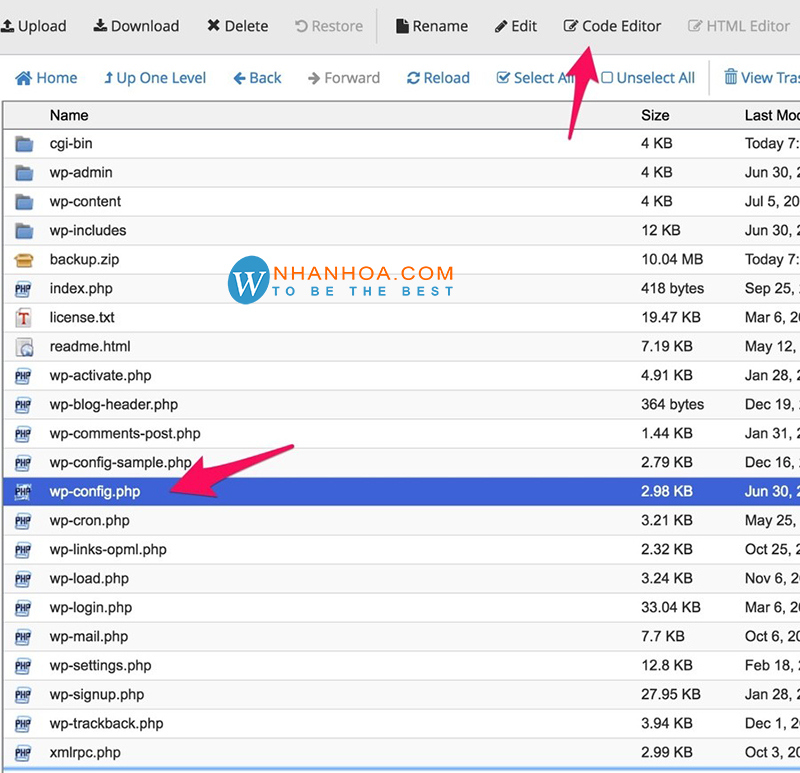Click the wp-includes folder name
Image resolution: width=800 pixels, height=773 pixels.
pos(88,231)
